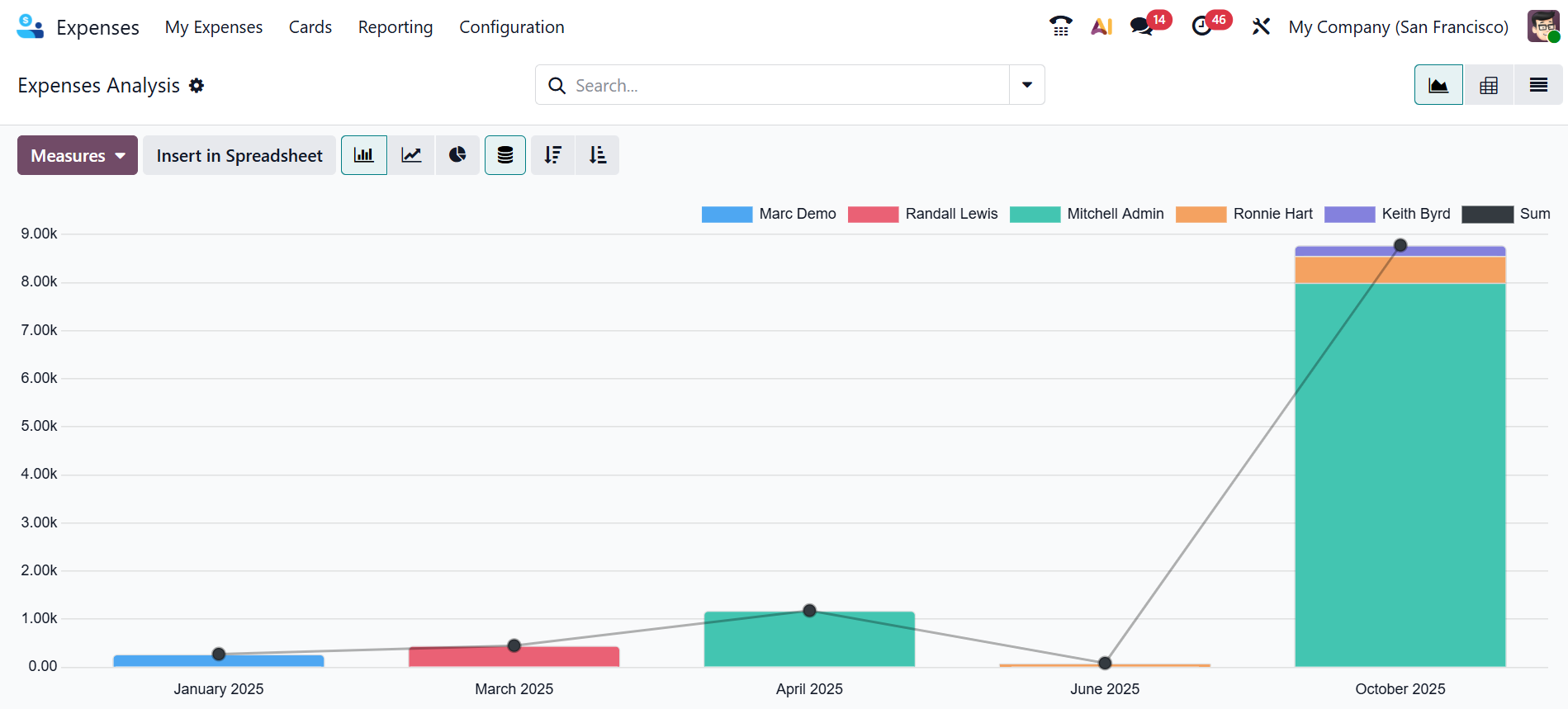Open the Reporting menu
This screenshot has width=1568, height=709.
[395, 27]
